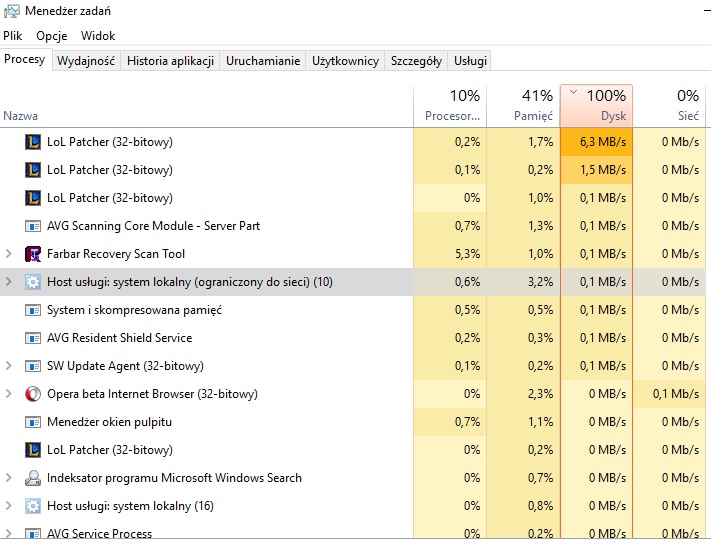The height and width of the screenshot is (545, 711).
Task: Sort by the Procesor column header
Action: click(x=450, y=106)
